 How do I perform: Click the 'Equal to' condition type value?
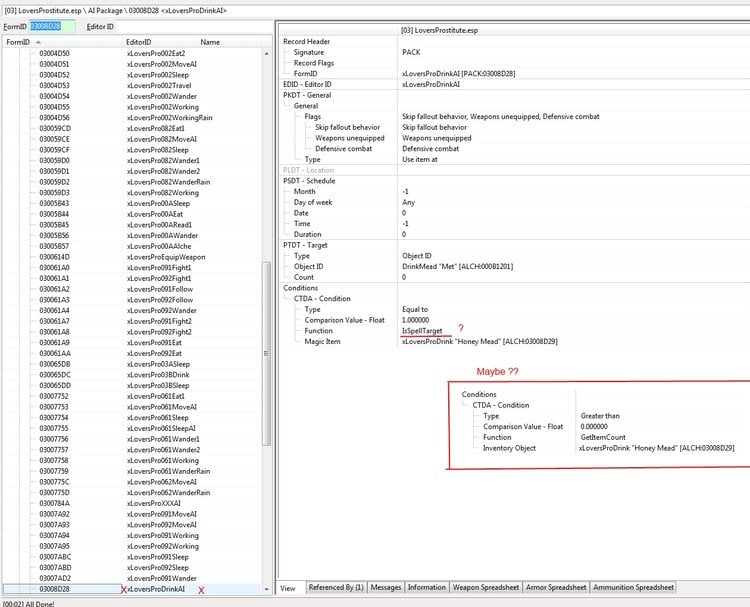tap(415, 309)
